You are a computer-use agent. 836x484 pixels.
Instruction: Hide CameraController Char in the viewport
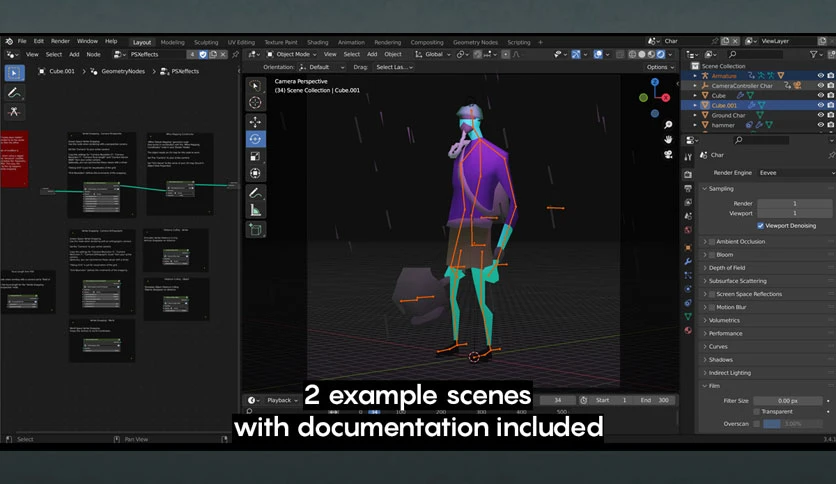821,85
